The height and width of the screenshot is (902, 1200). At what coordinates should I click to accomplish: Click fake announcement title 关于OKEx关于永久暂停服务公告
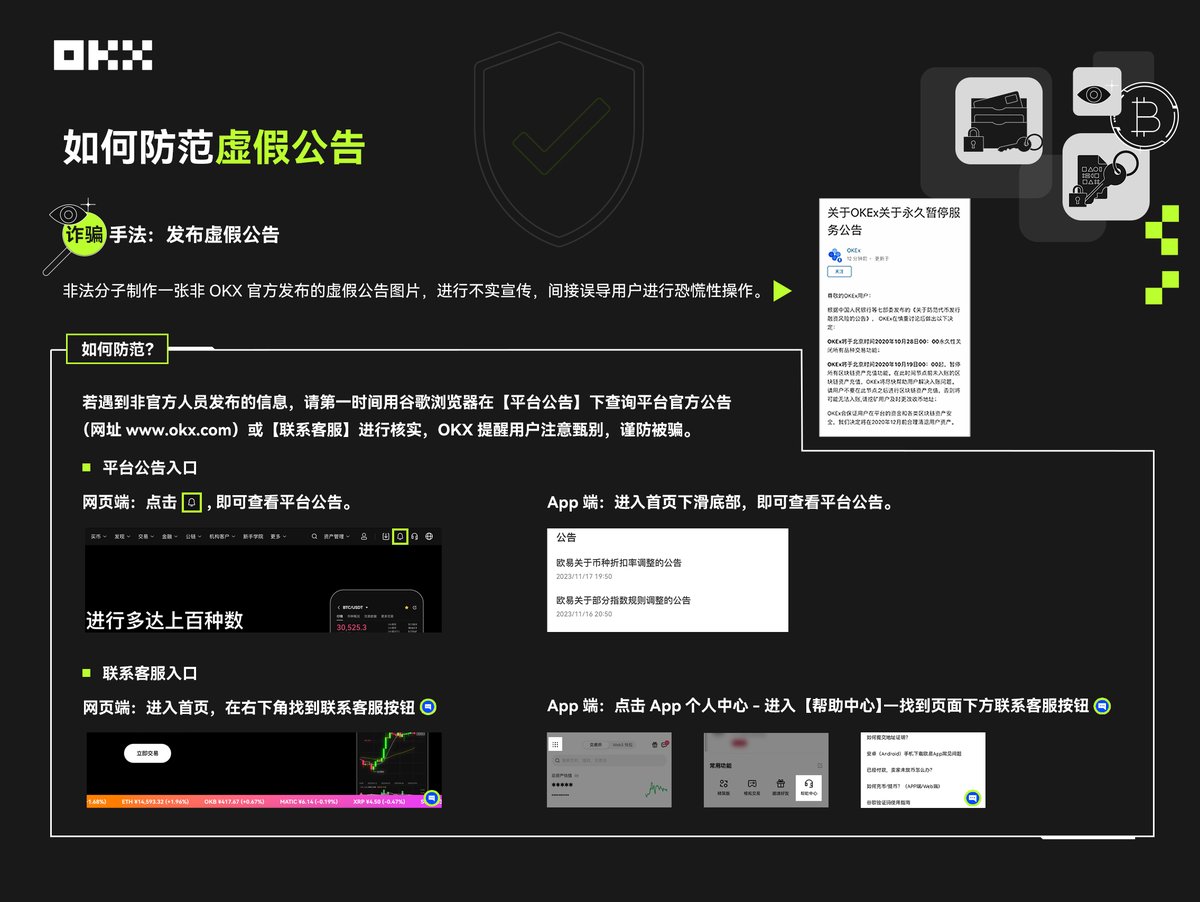pos(895,221)
